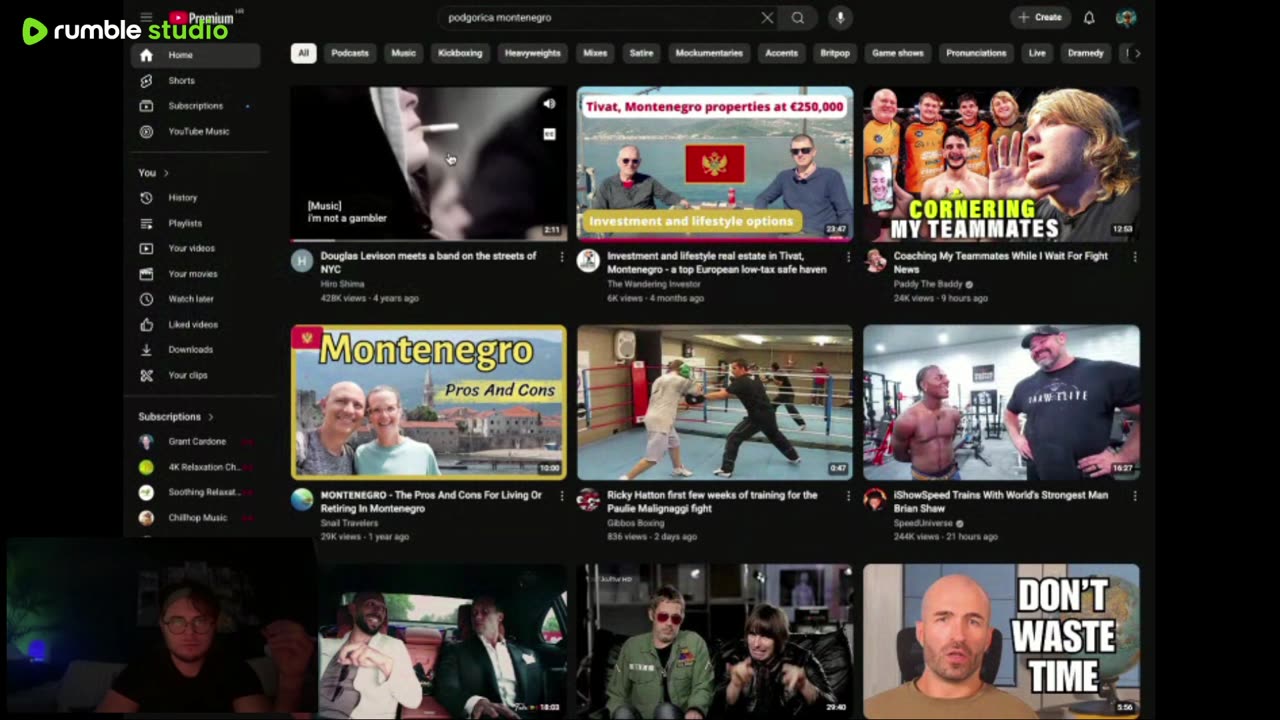The image size is (1280, 720).
Task: Select the Game shows filter chip
Action: point(898,53)
